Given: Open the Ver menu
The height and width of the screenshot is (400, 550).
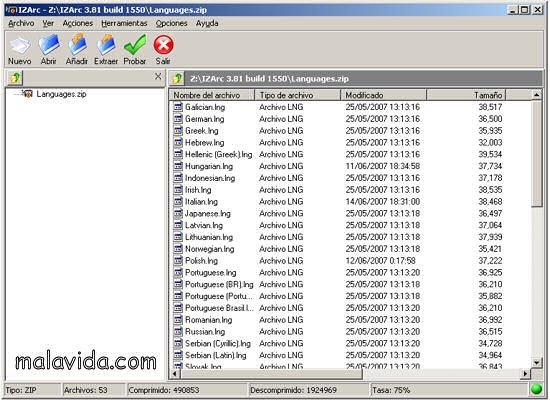Looking at the screenshot, I should (48, 23).
